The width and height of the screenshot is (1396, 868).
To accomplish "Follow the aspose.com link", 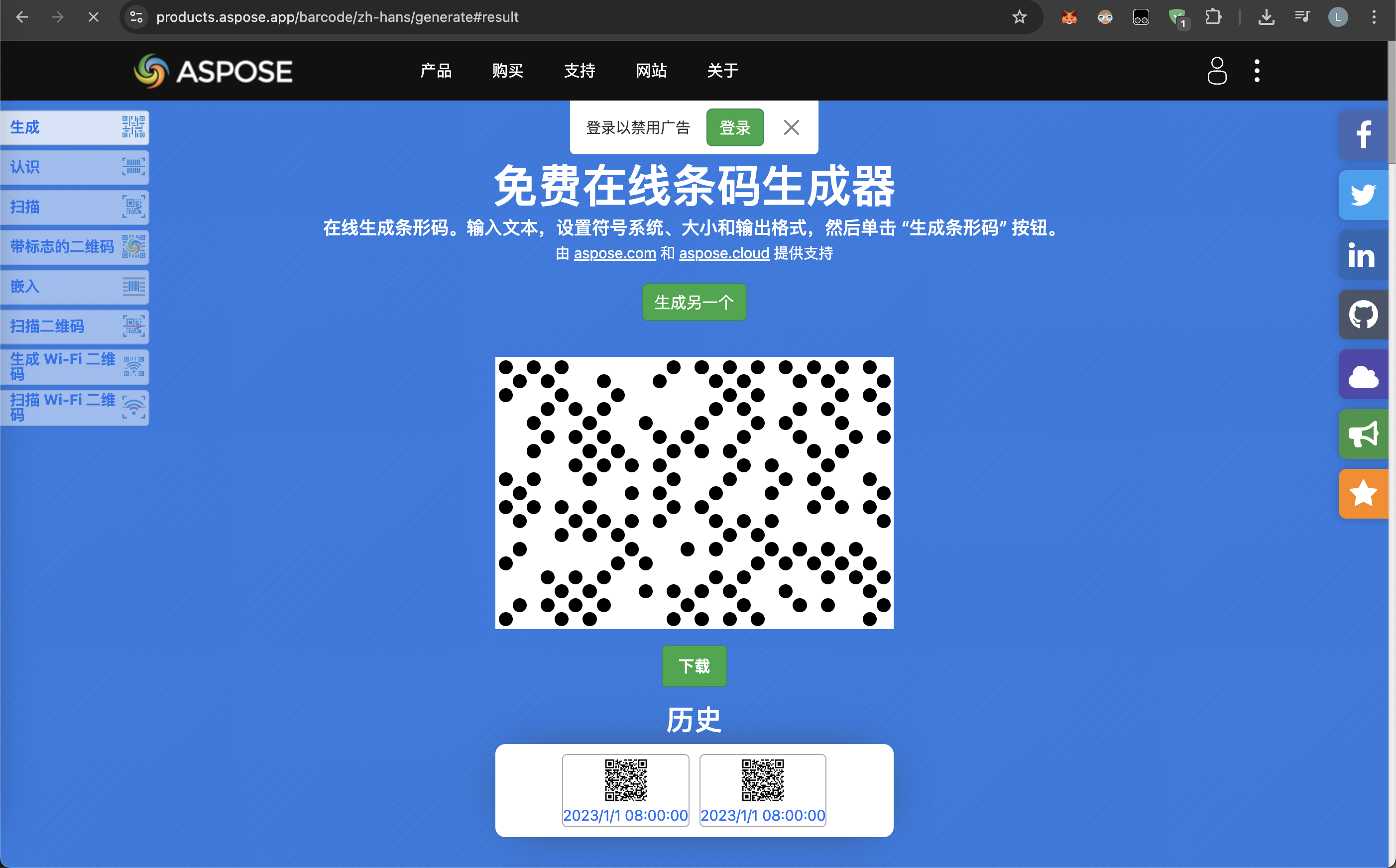I will [x=614, y=253].
